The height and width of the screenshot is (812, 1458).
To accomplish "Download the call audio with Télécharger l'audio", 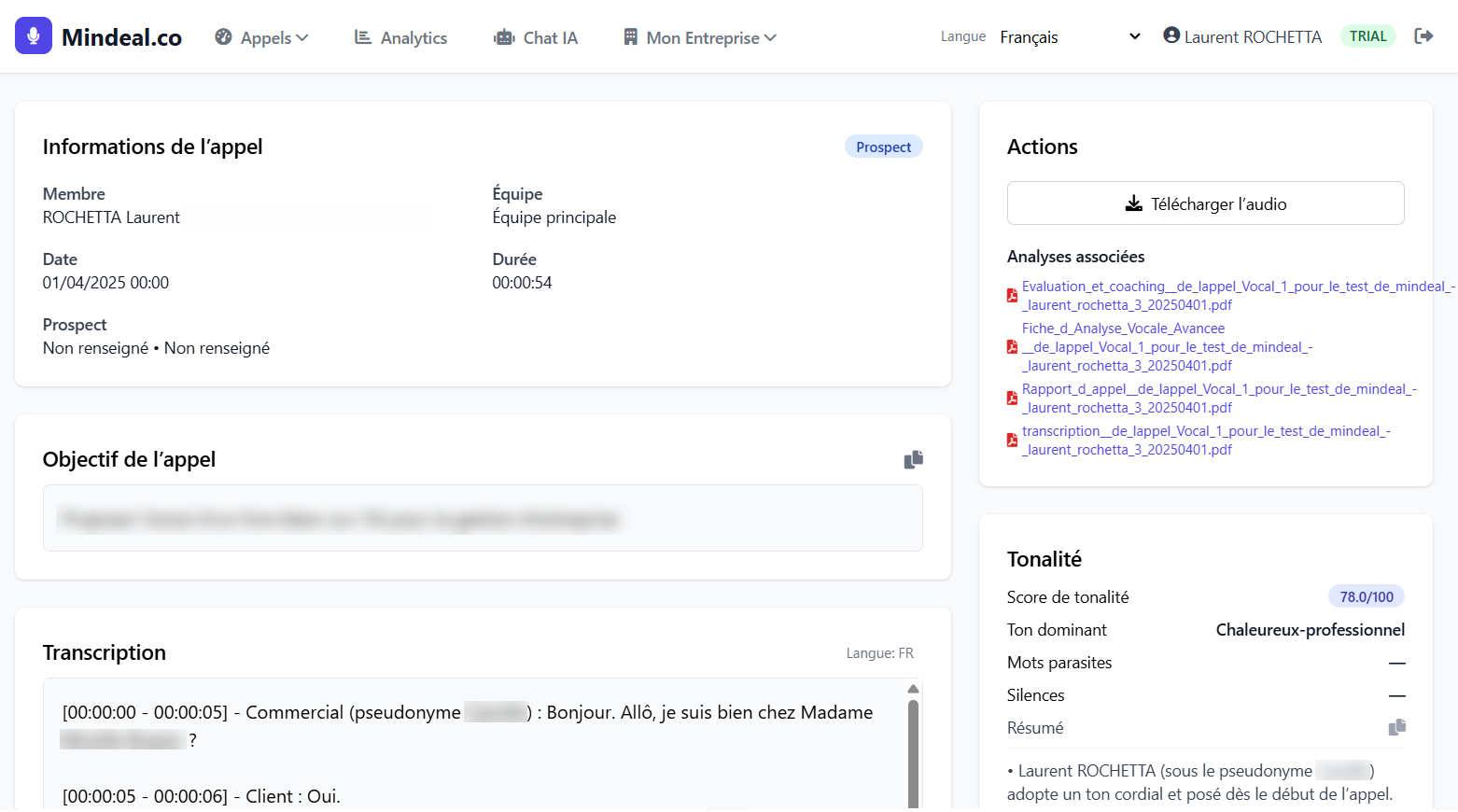I will [1205, 203].
